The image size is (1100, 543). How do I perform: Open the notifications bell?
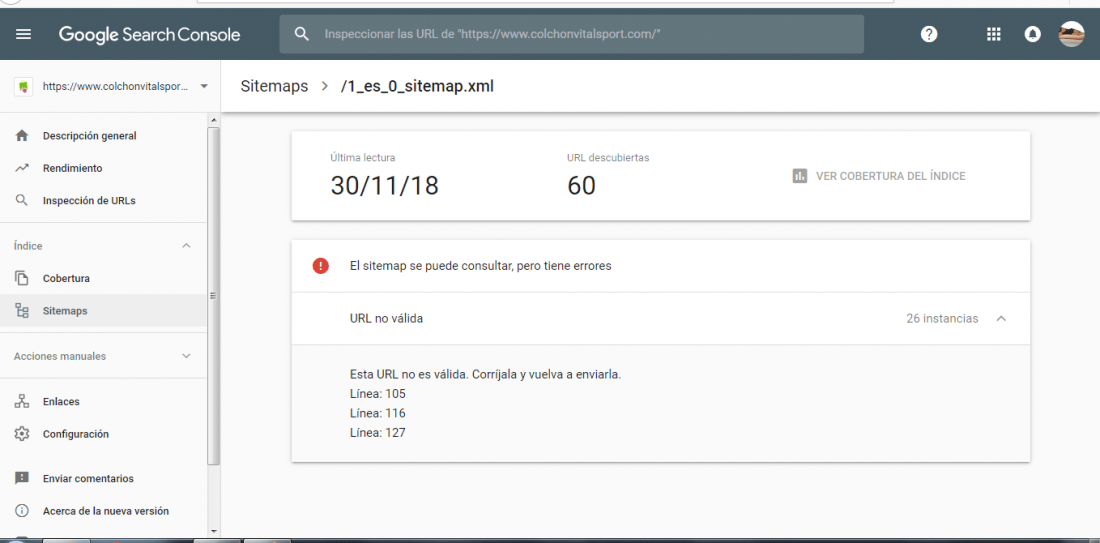1032,34
